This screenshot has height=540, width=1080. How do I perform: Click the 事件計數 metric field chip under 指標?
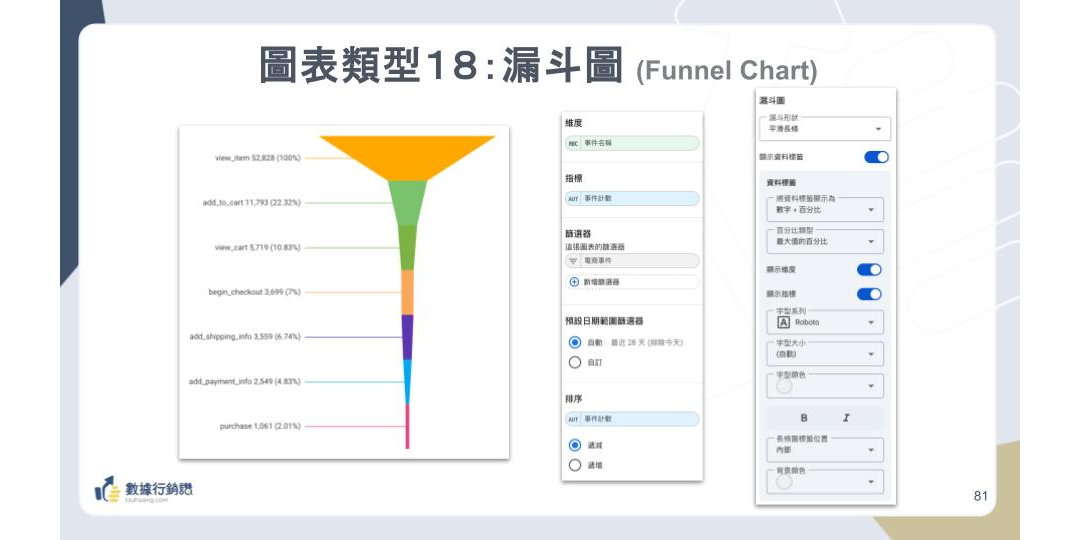632,198
